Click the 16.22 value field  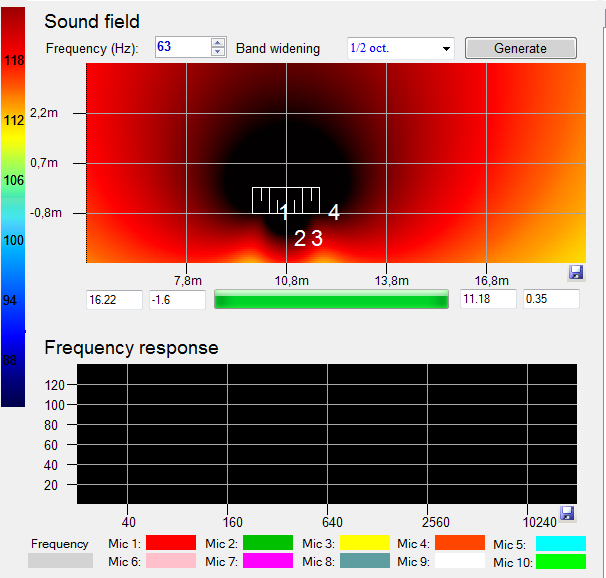click(x=115, y=299)
